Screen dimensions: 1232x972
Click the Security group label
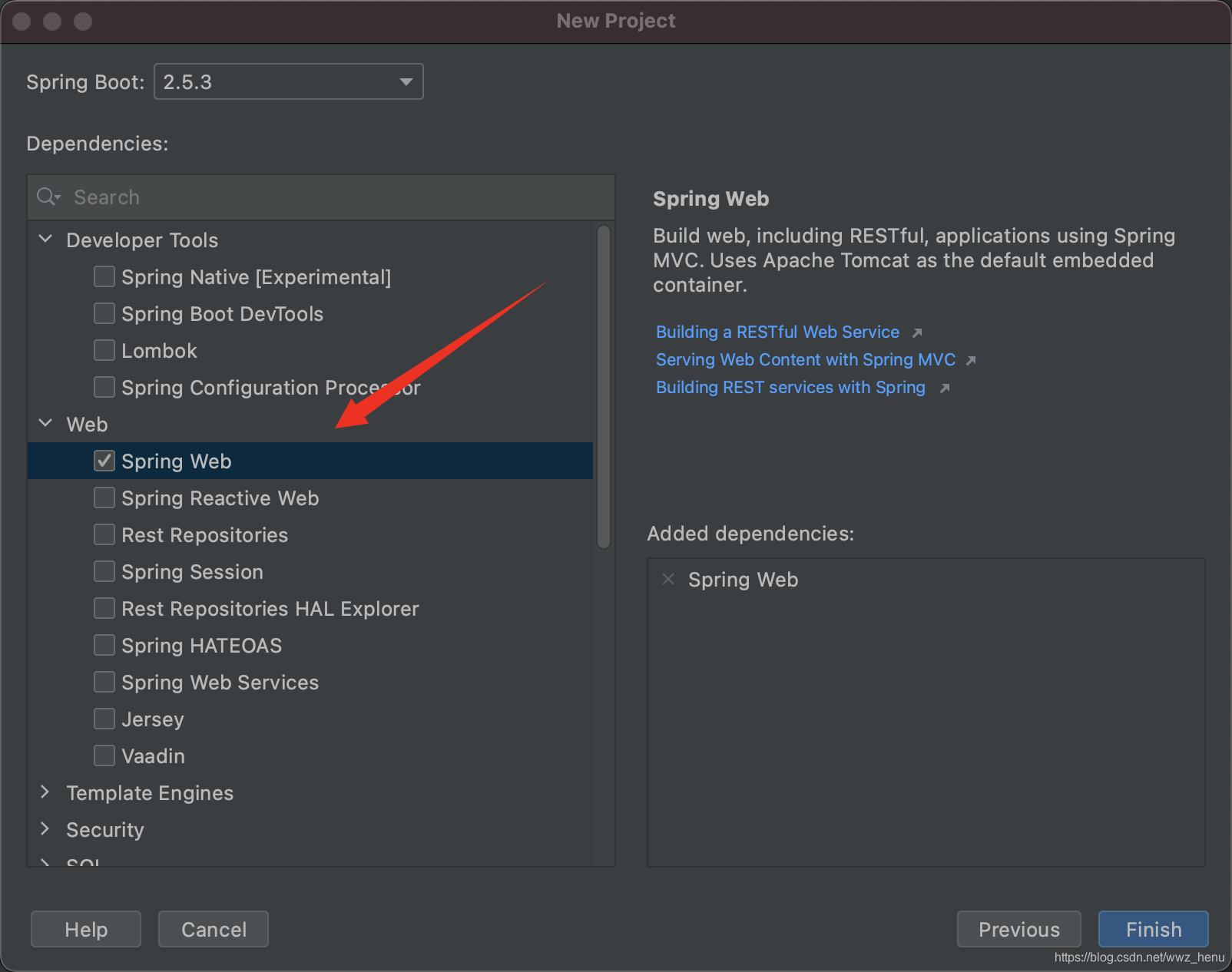pyautogui.click(x=105, y=830)
